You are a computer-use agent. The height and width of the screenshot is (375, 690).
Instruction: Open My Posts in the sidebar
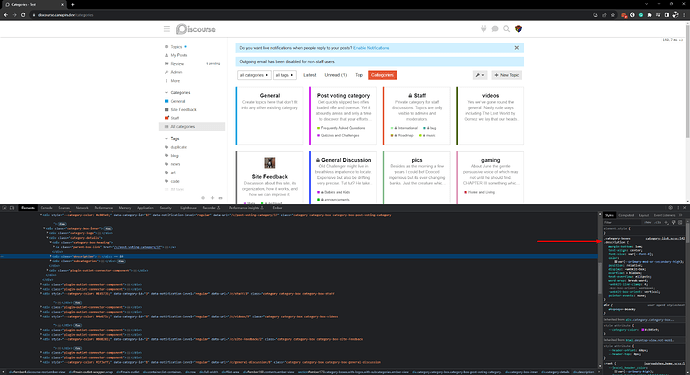click(x=179, y=55)
